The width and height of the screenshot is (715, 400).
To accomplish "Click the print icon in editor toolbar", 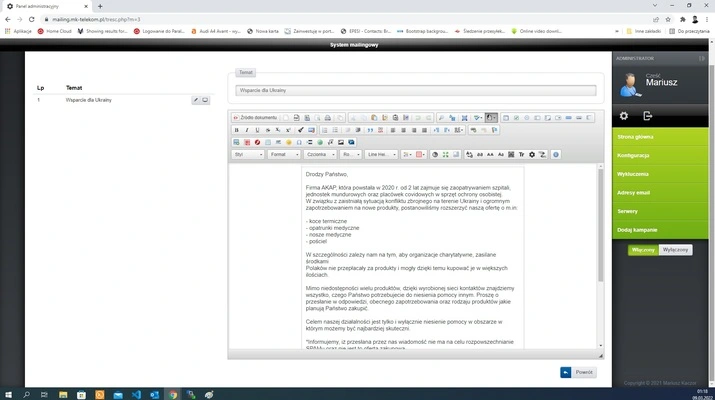I will pyautogui.click(x=327, y=118).
